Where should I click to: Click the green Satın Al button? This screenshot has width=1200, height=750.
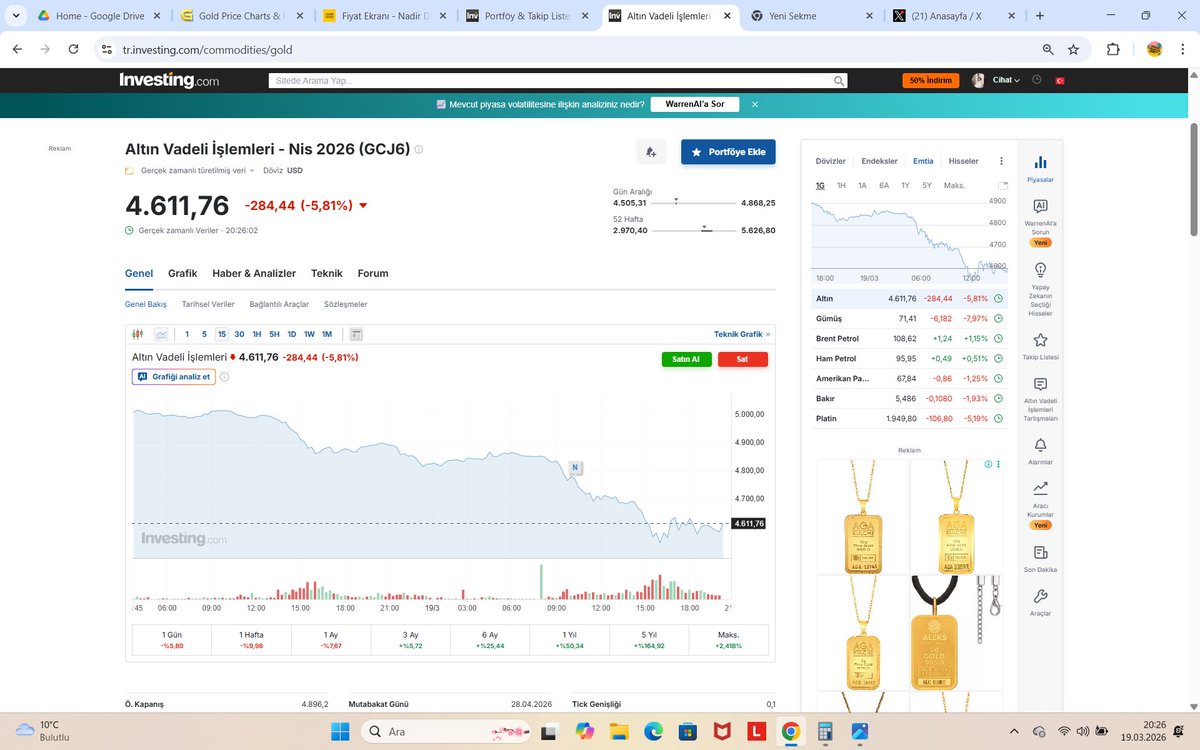(687, 359)
